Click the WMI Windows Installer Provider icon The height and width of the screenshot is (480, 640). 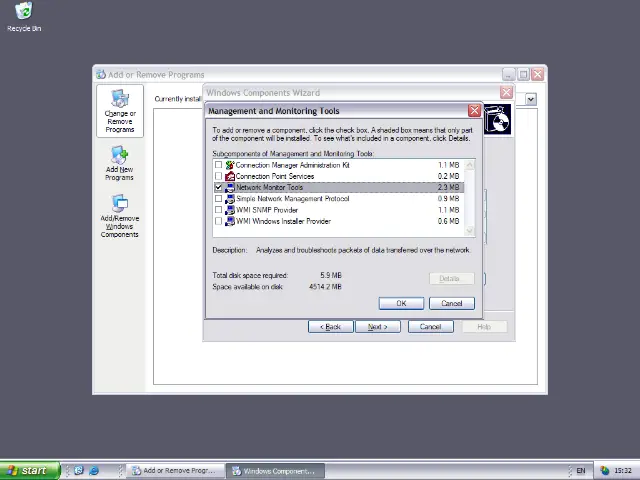pyautogui.click(x=230, y=221)
